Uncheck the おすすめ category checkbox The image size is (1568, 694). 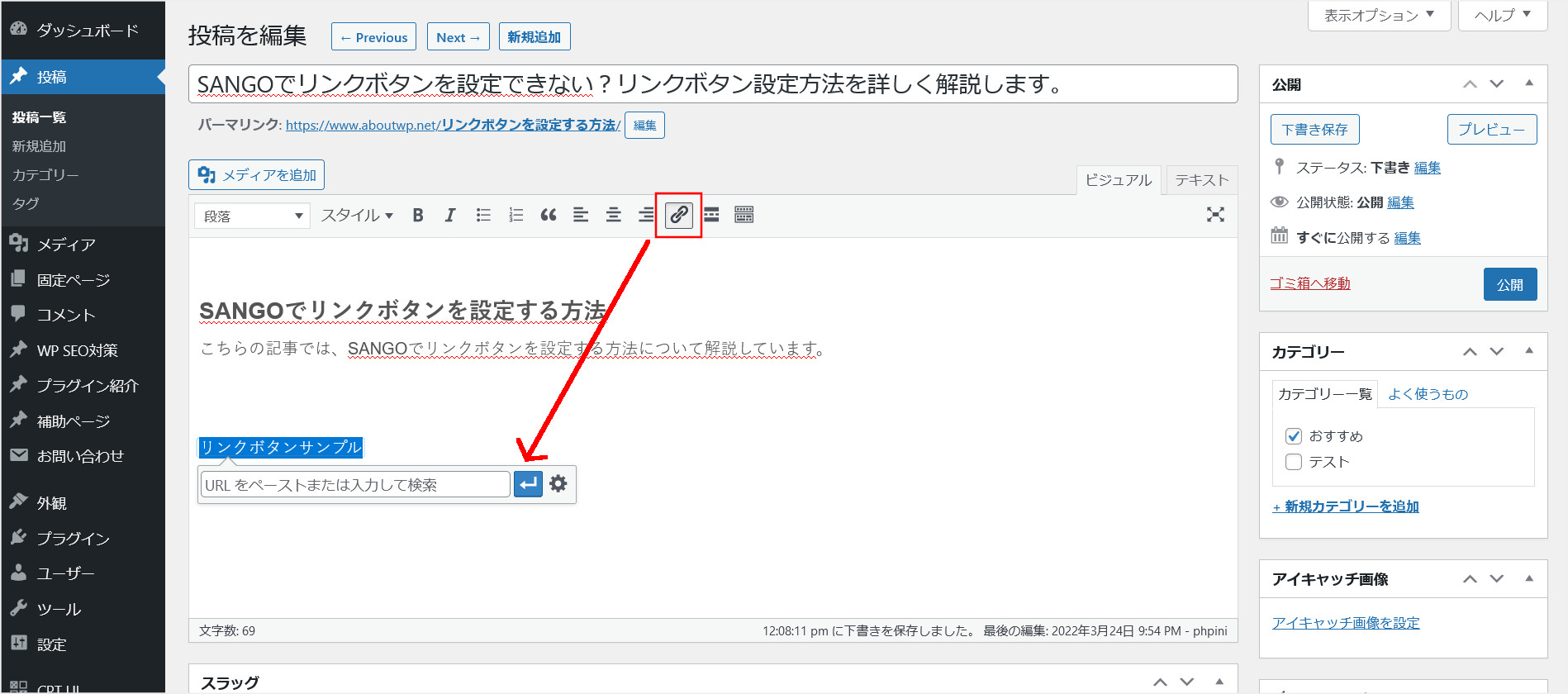(x=1294, y=436)
